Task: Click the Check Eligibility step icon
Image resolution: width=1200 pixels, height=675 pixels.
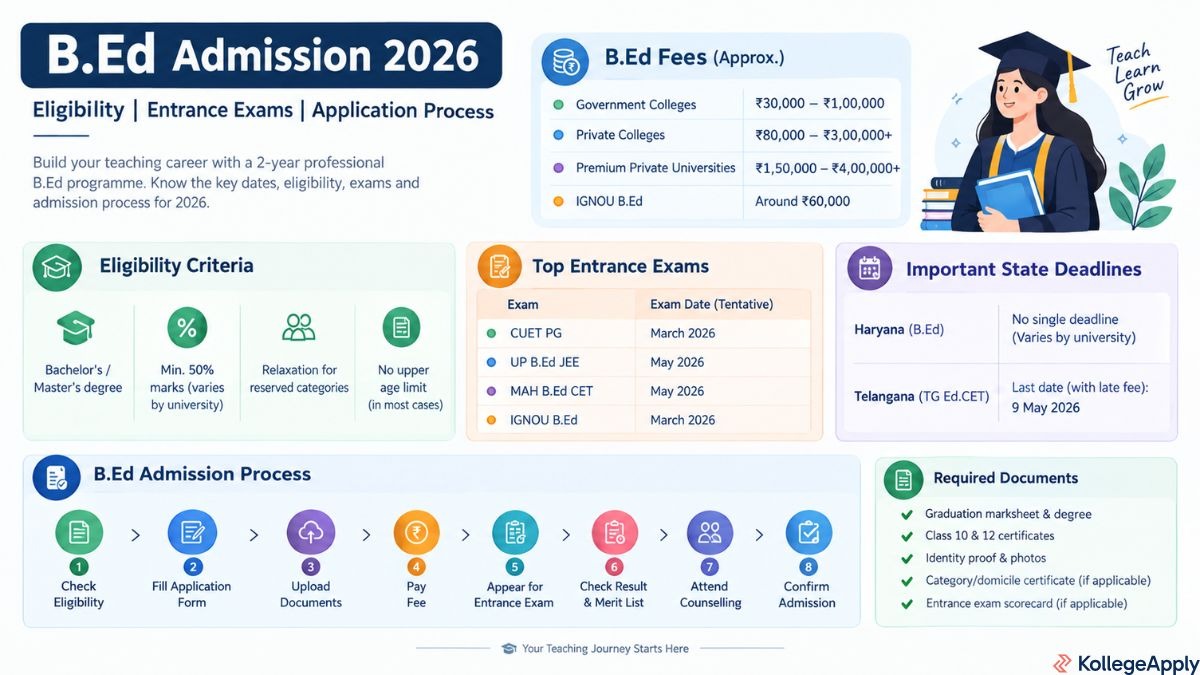Action: 78,533
